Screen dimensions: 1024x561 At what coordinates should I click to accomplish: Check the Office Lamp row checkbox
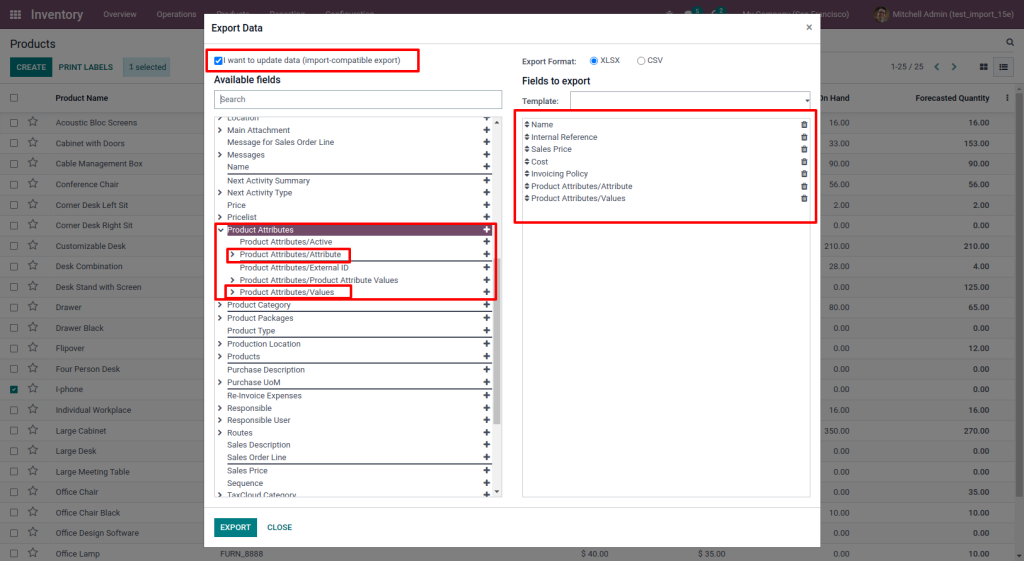pyautogui.click(x=14, y=554)
